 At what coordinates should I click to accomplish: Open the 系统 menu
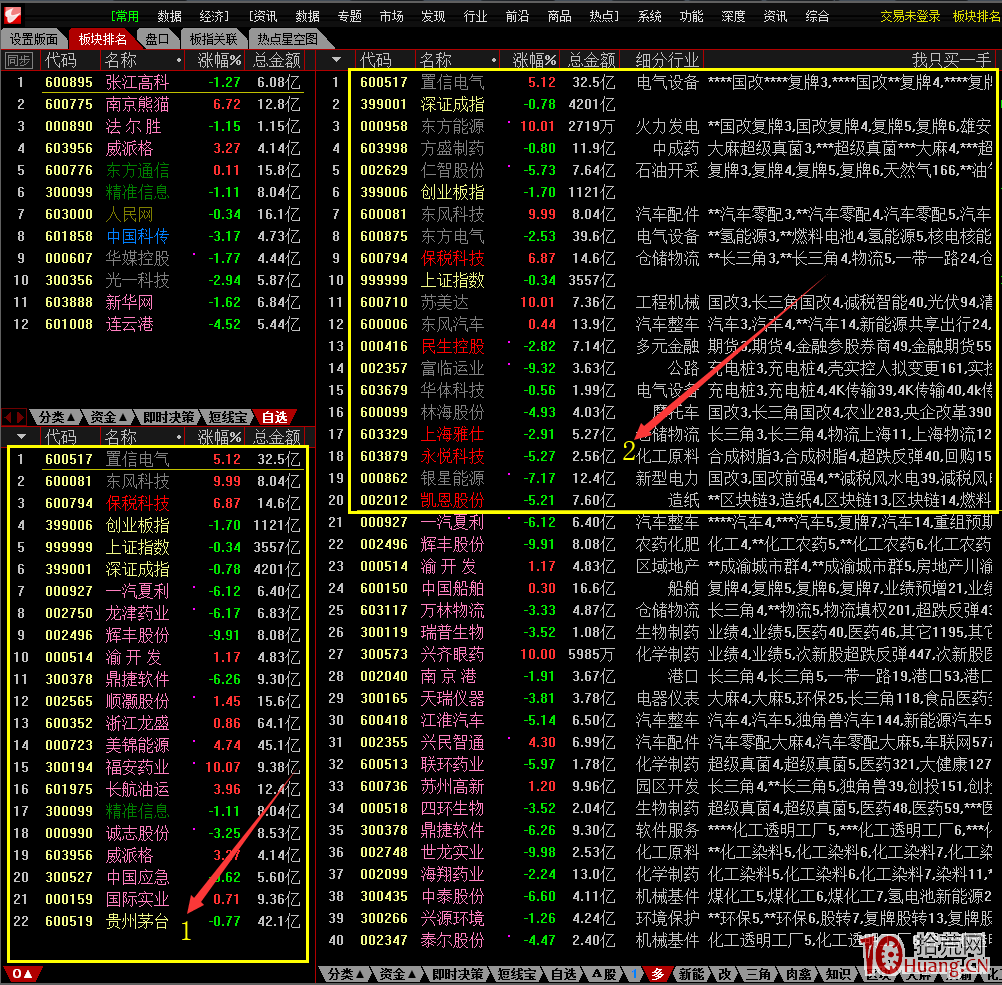tap(650, 16)
